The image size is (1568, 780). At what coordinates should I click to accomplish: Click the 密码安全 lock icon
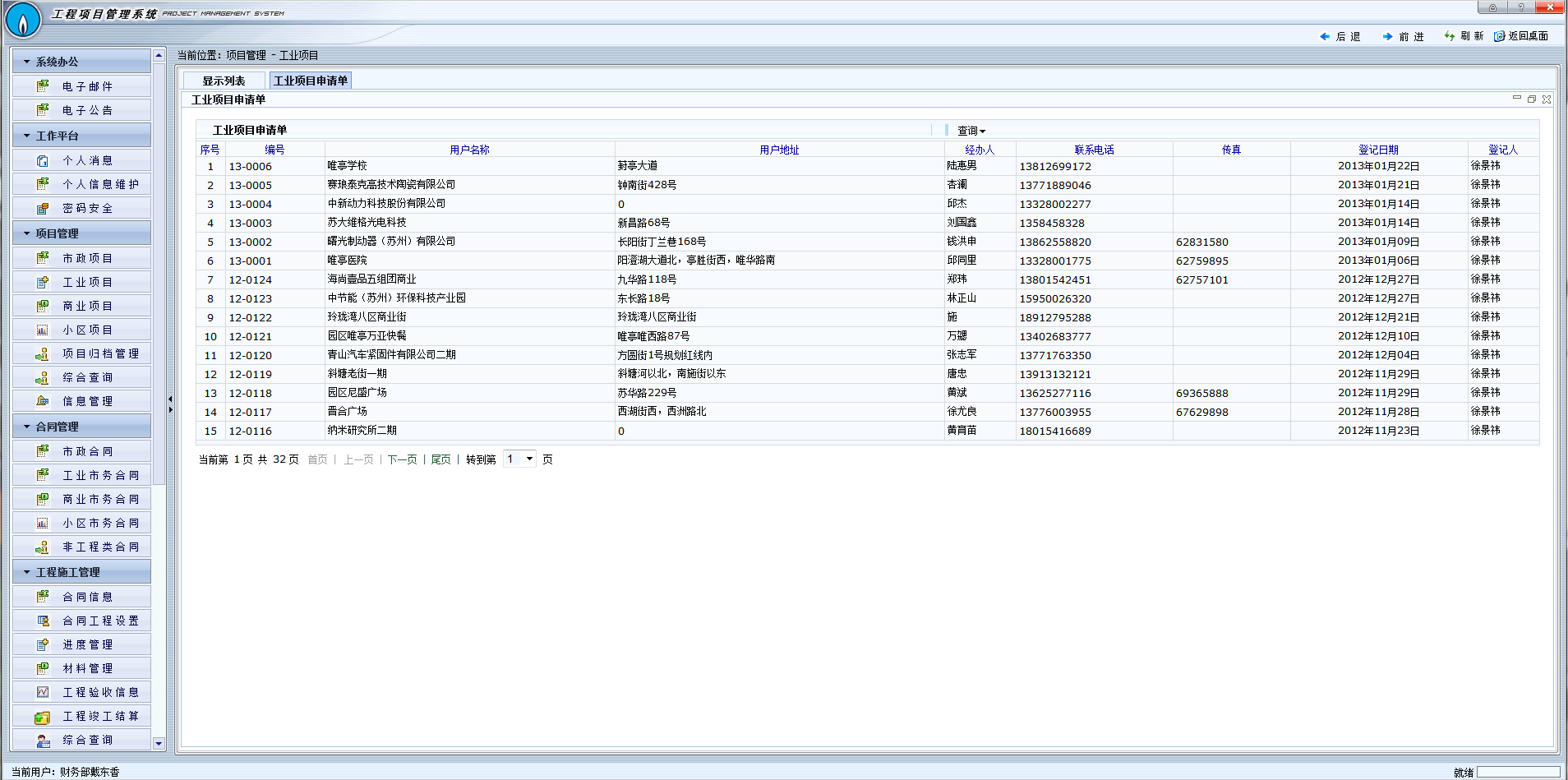pos(43,209)
